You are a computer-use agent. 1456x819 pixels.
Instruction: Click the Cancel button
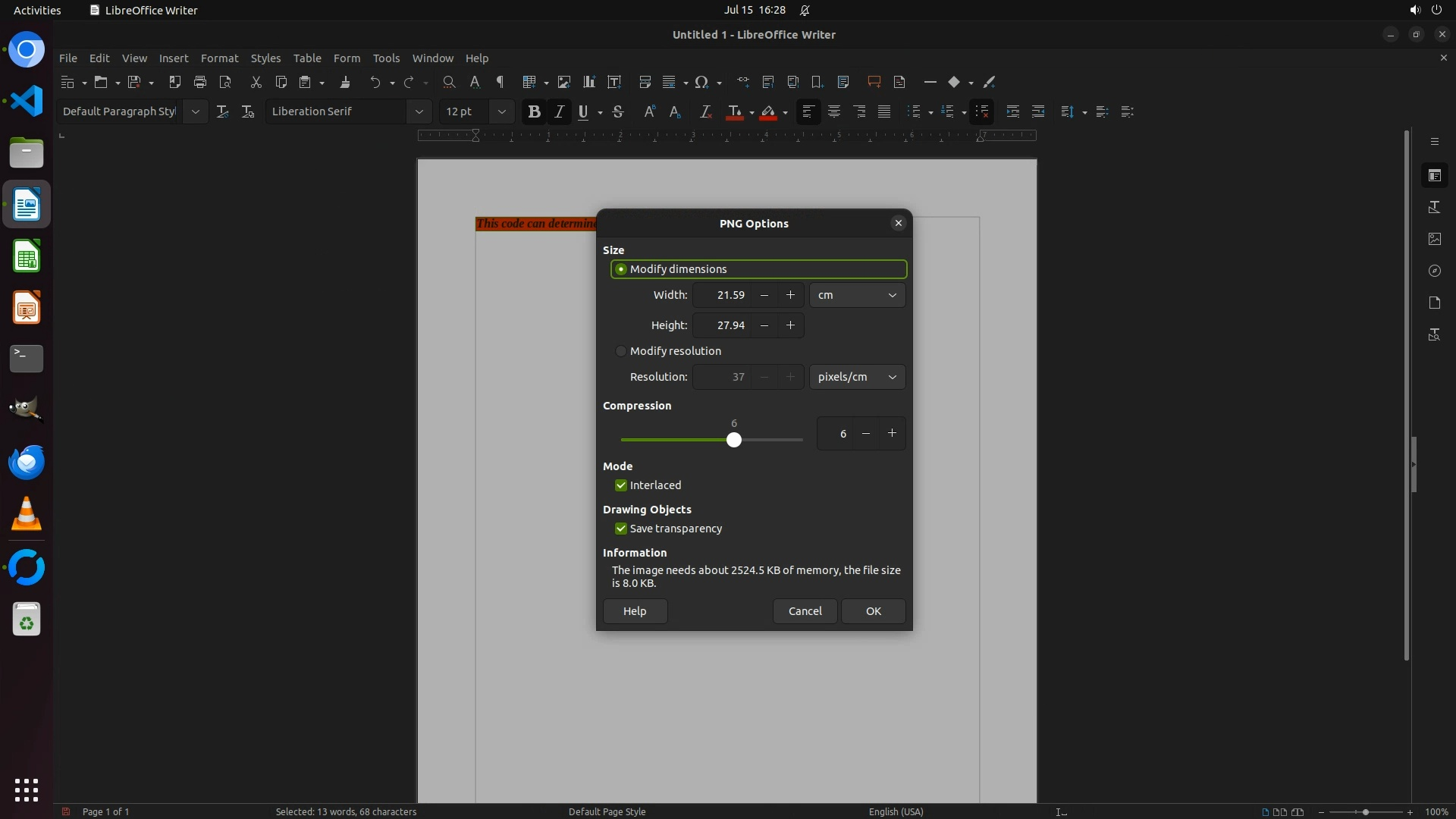click(805, 611)
